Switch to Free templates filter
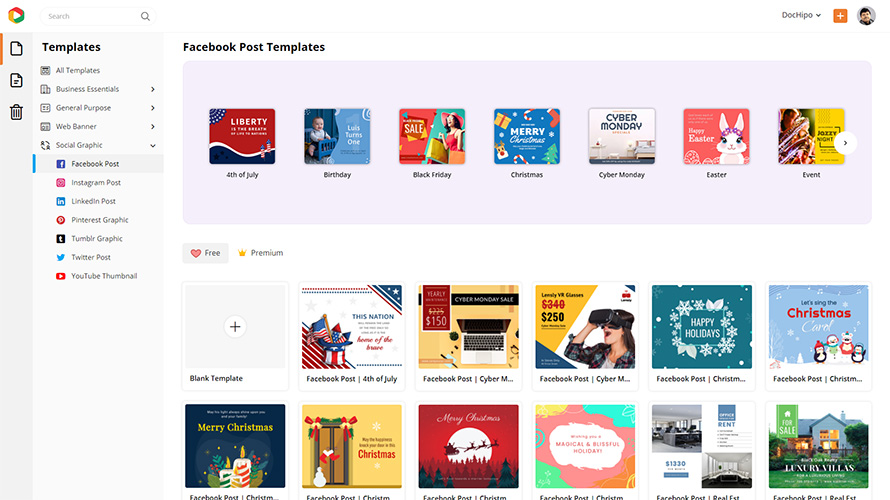The height and width of the screenshot is (500, 890). tap(205, 253)
